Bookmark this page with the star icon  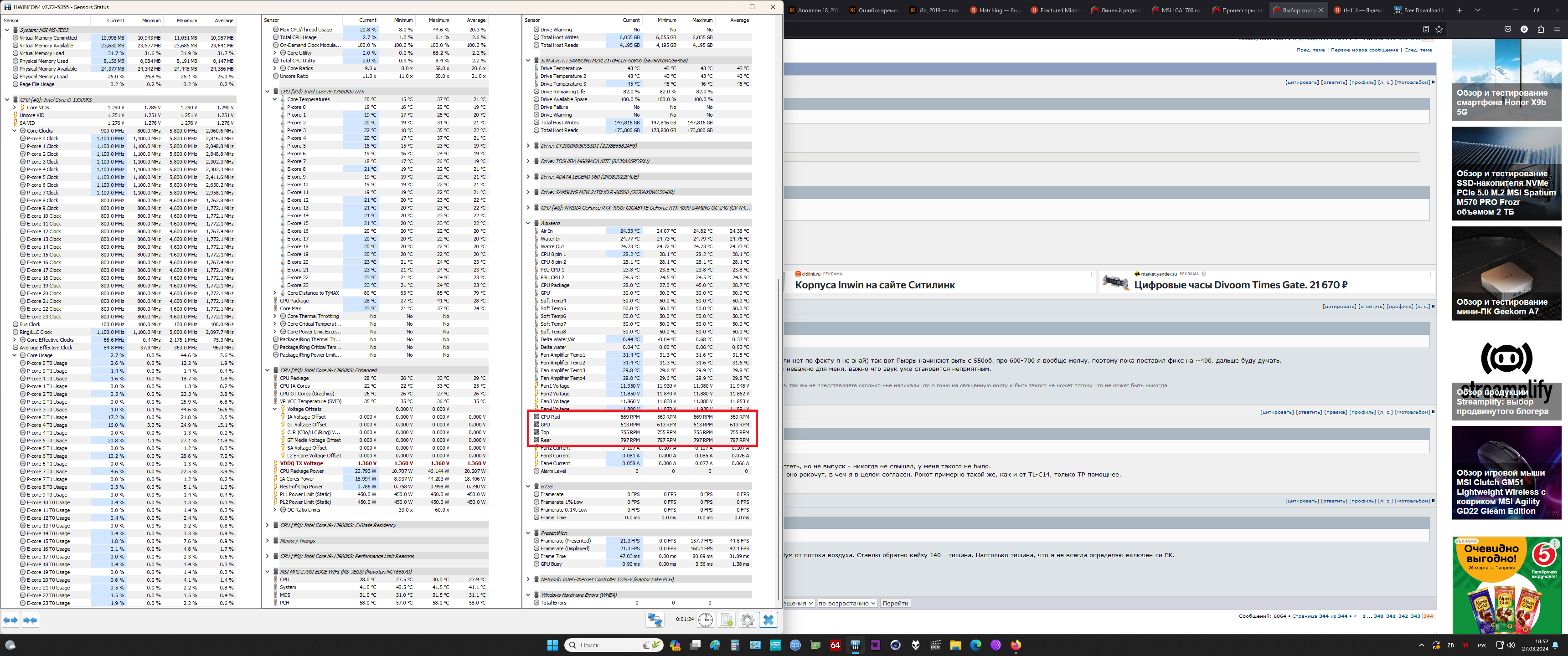[x=1439, y=29]
